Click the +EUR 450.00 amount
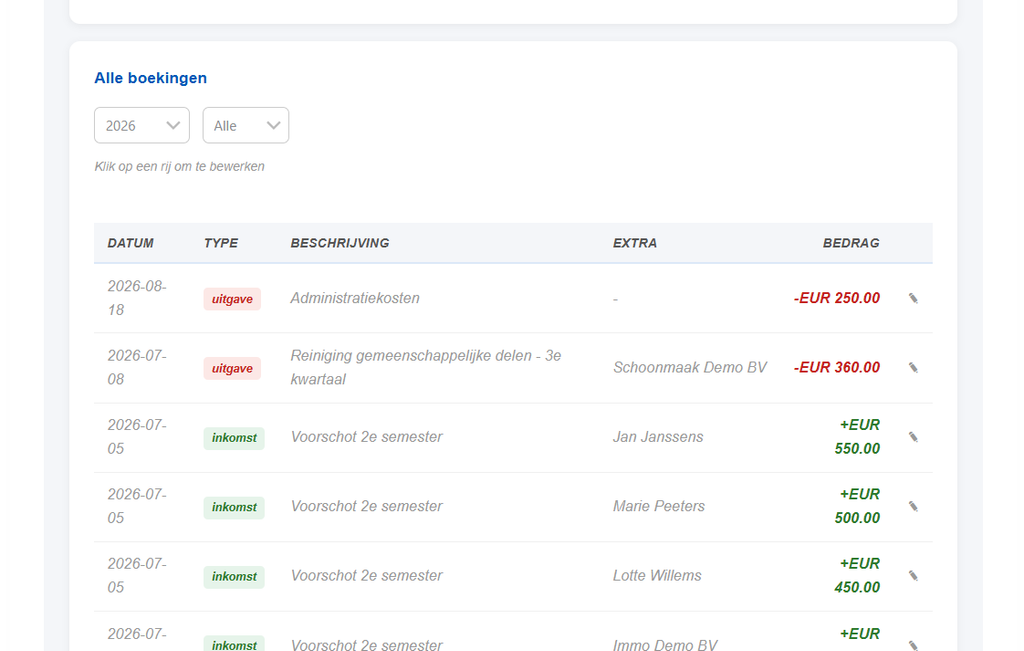Screen dimensions: 1024x651 857,575
